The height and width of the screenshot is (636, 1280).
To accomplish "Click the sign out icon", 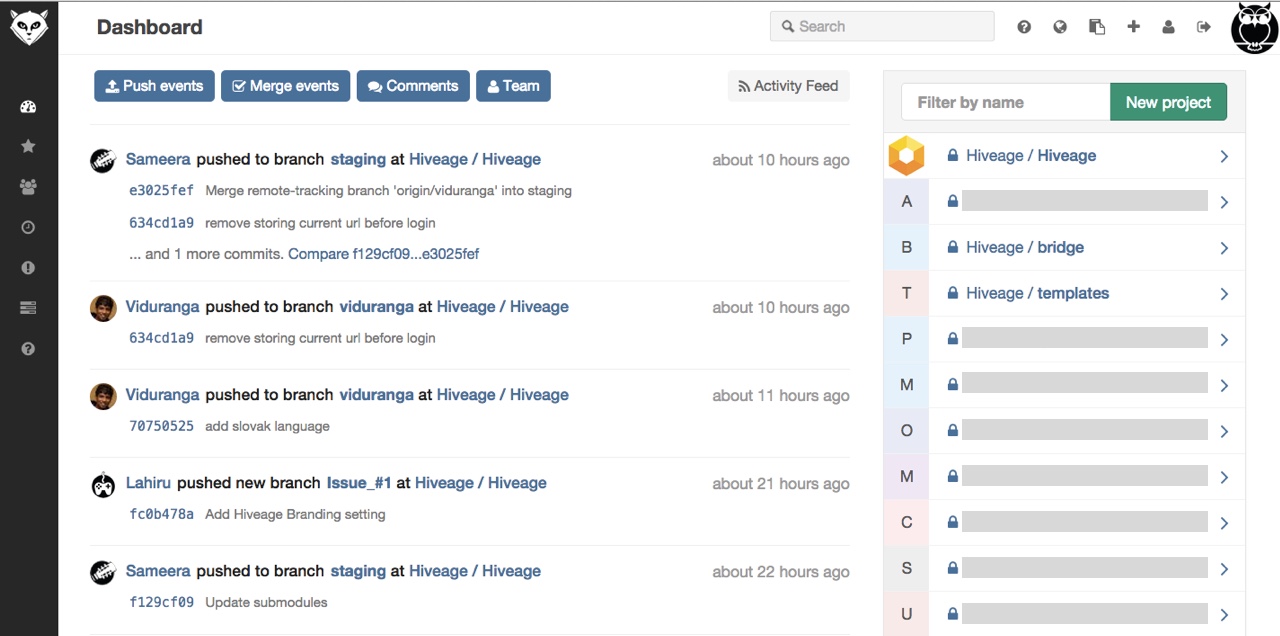I will [1203, 27].
